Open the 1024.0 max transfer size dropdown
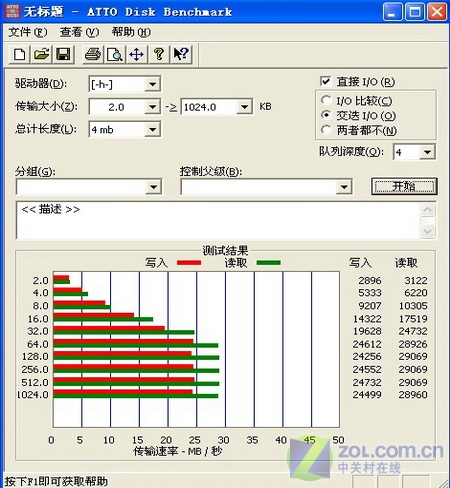450x488 pixels. [x=244, y=107]
